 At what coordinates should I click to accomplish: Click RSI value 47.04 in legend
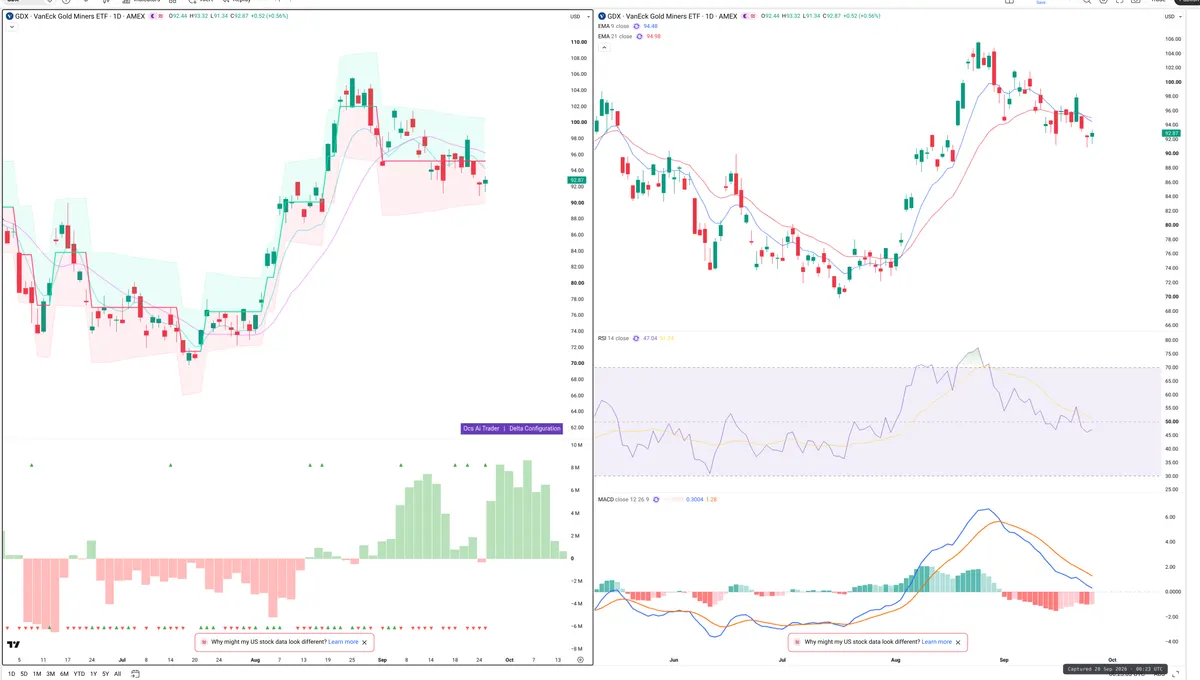(x=649, y=338)
